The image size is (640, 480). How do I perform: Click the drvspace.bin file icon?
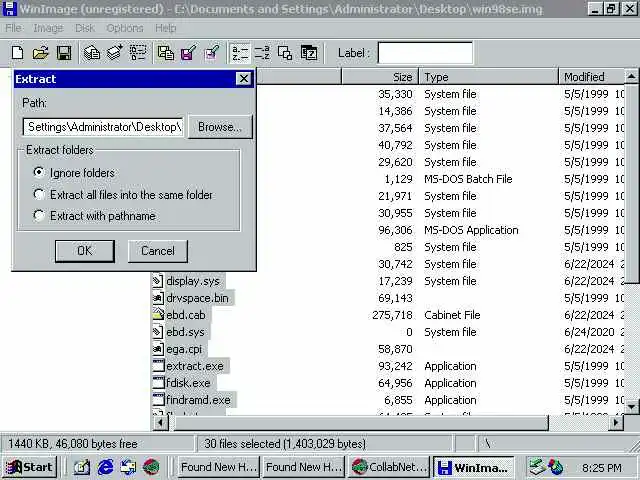158,298
